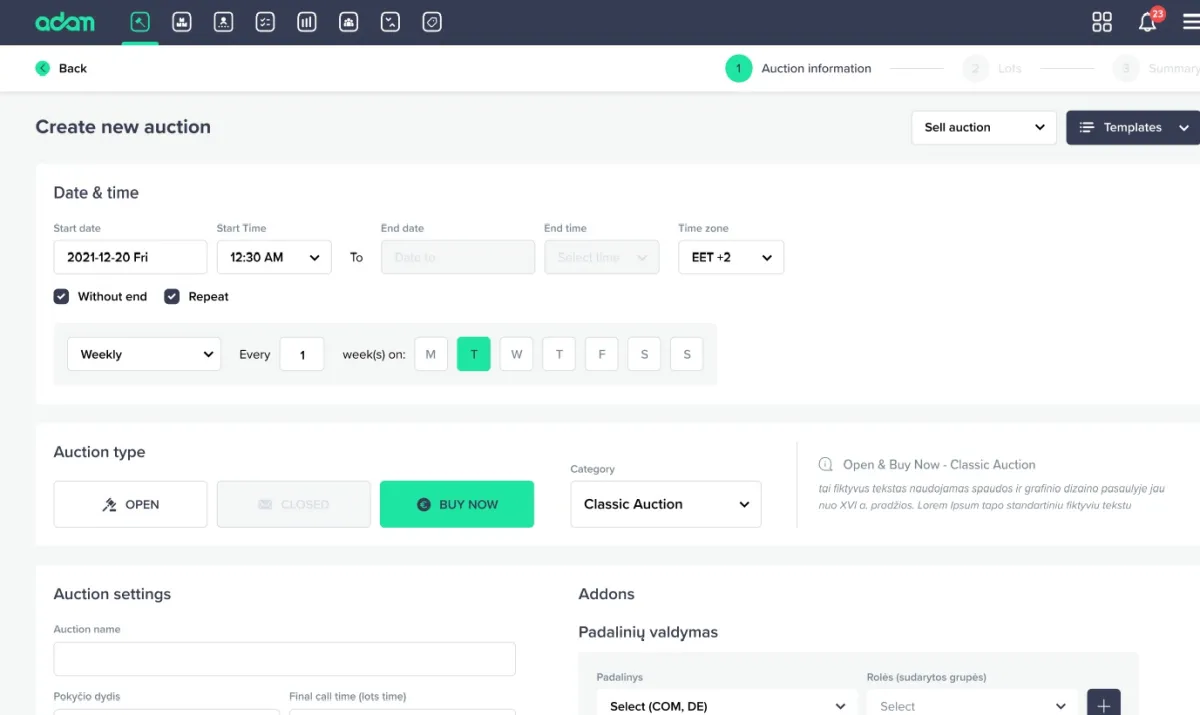
Task: Open the auctions gavel icon in navbar
Action: [x=140, y=21]
